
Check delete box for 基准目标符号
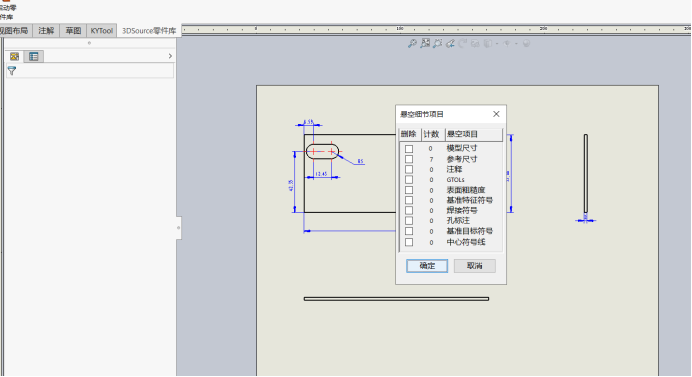coord(409,231)
